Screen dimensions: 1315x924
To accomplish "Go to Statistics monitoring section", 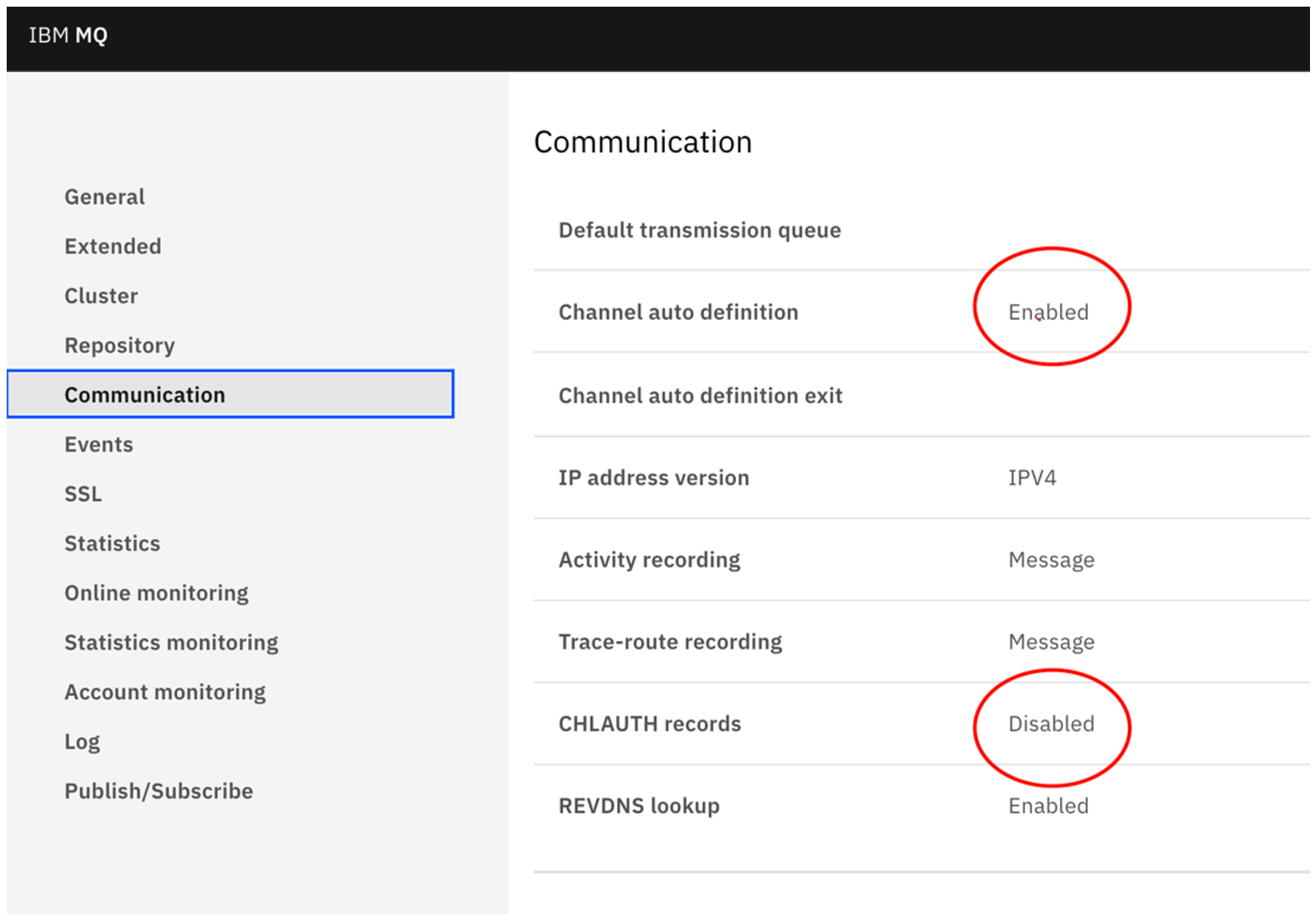I will 171,642.
